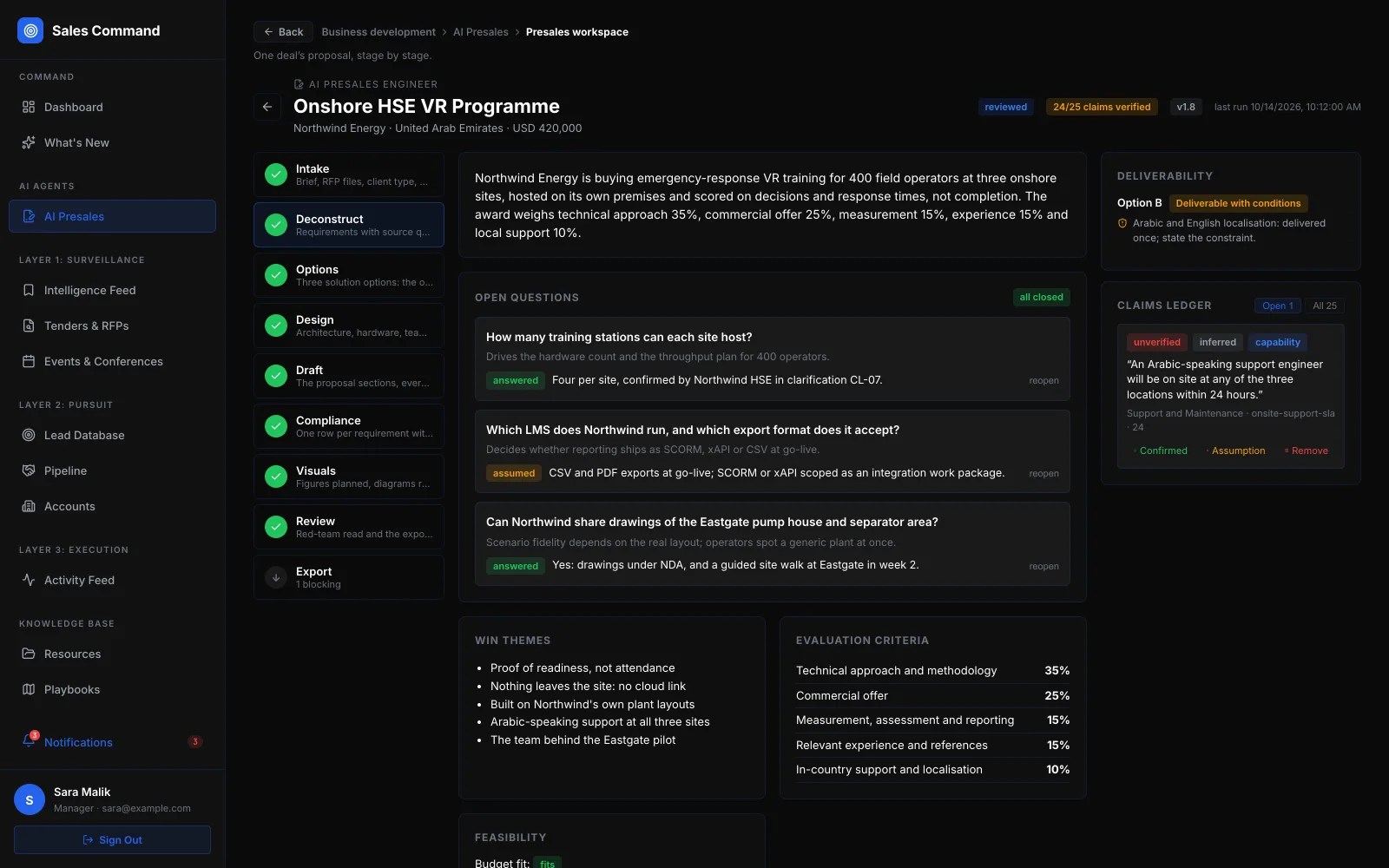
Task: Click the What's New sparkle icon
Action: 29,142
